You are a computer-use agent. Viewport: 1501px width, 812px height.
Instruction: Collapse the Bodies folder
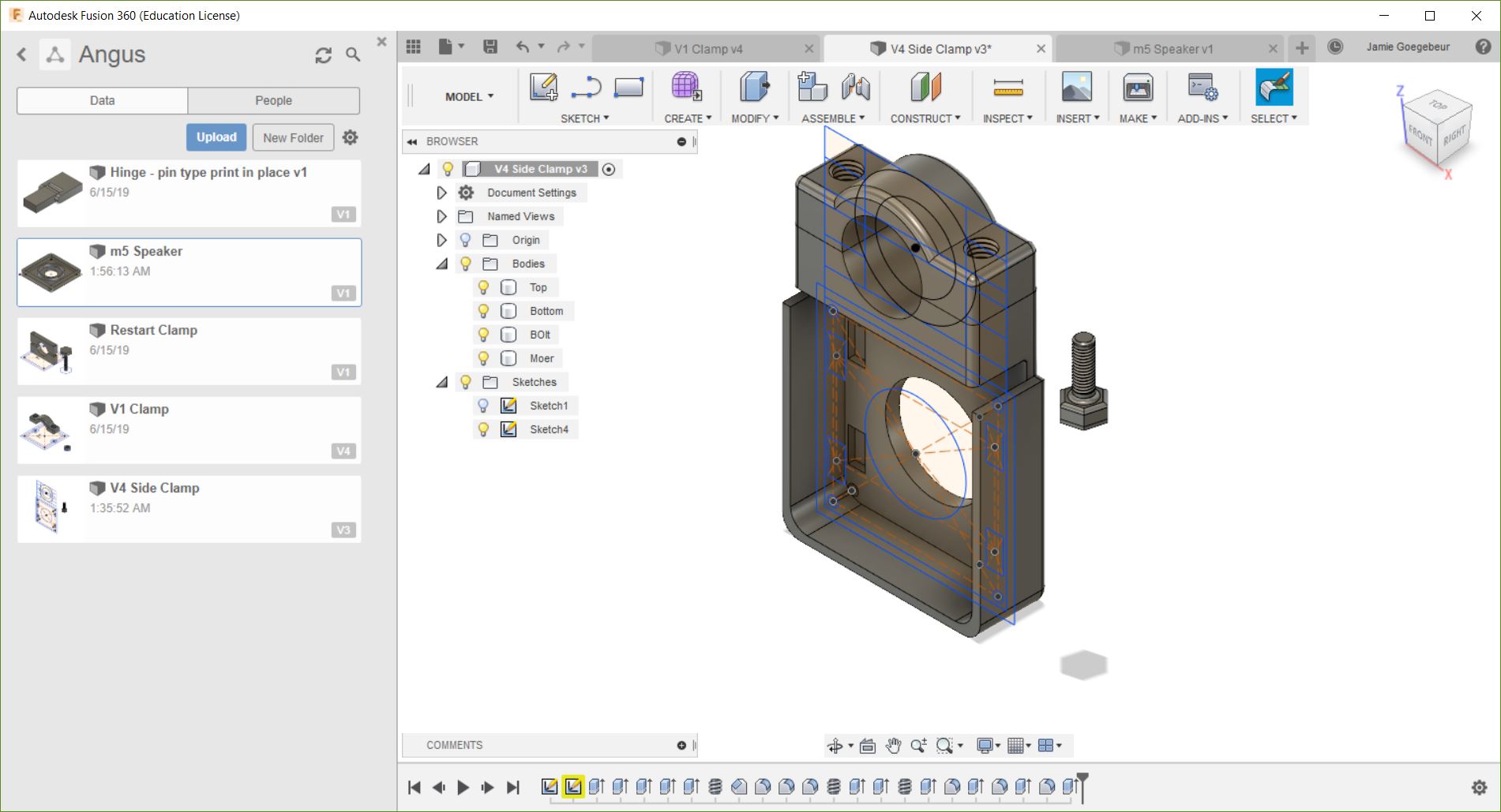point(441,264)
